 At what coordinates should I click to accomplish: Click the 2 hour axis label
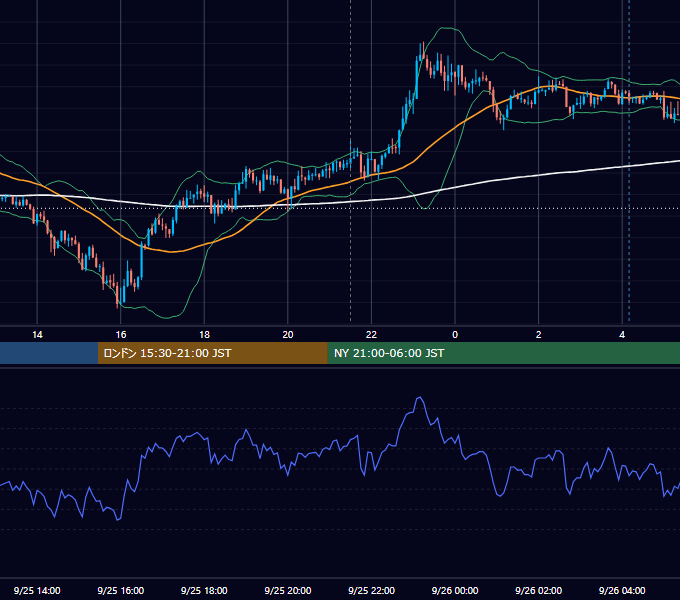539,335
